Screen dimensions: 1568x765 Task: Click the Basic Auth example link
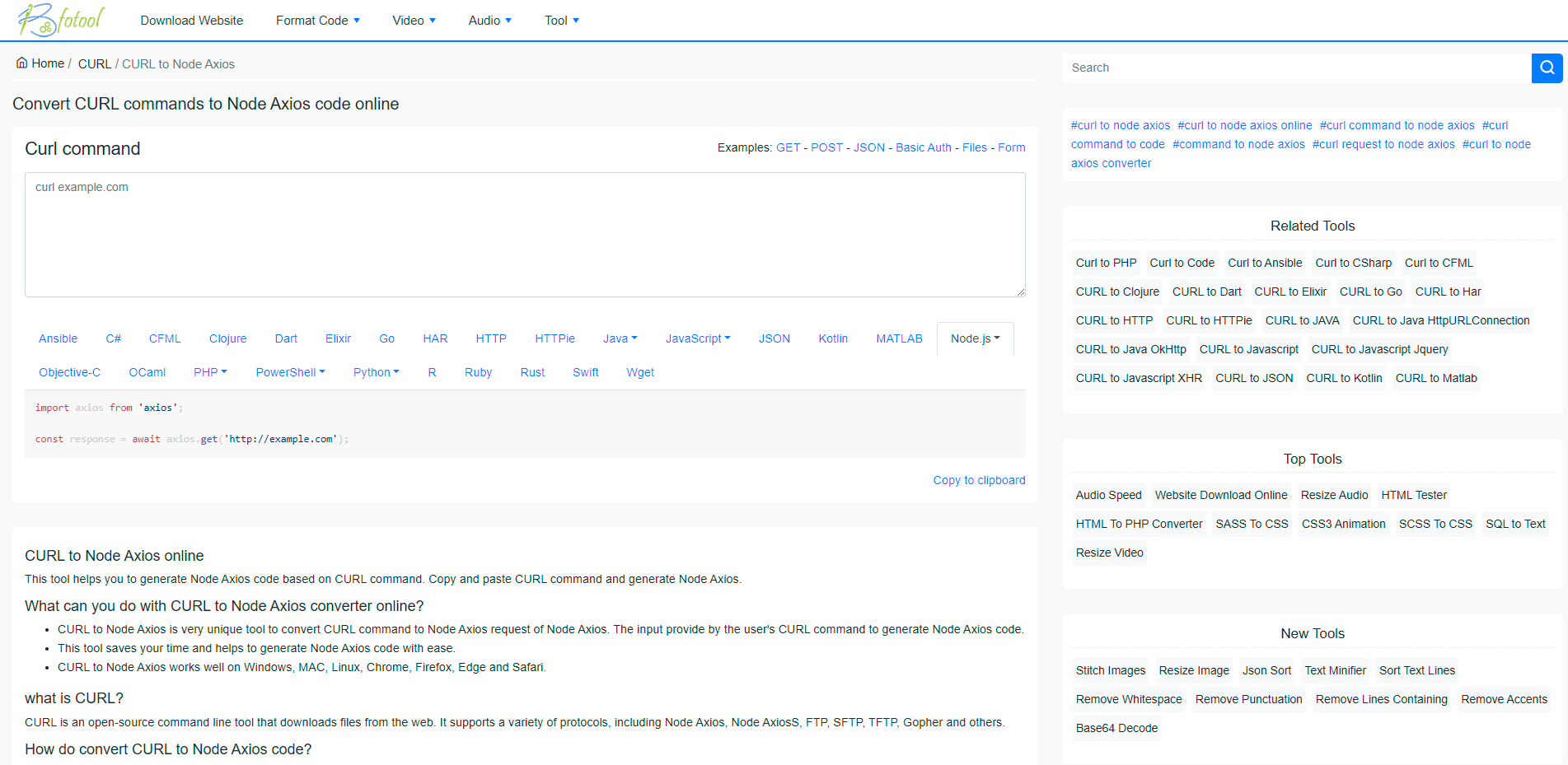924,147
